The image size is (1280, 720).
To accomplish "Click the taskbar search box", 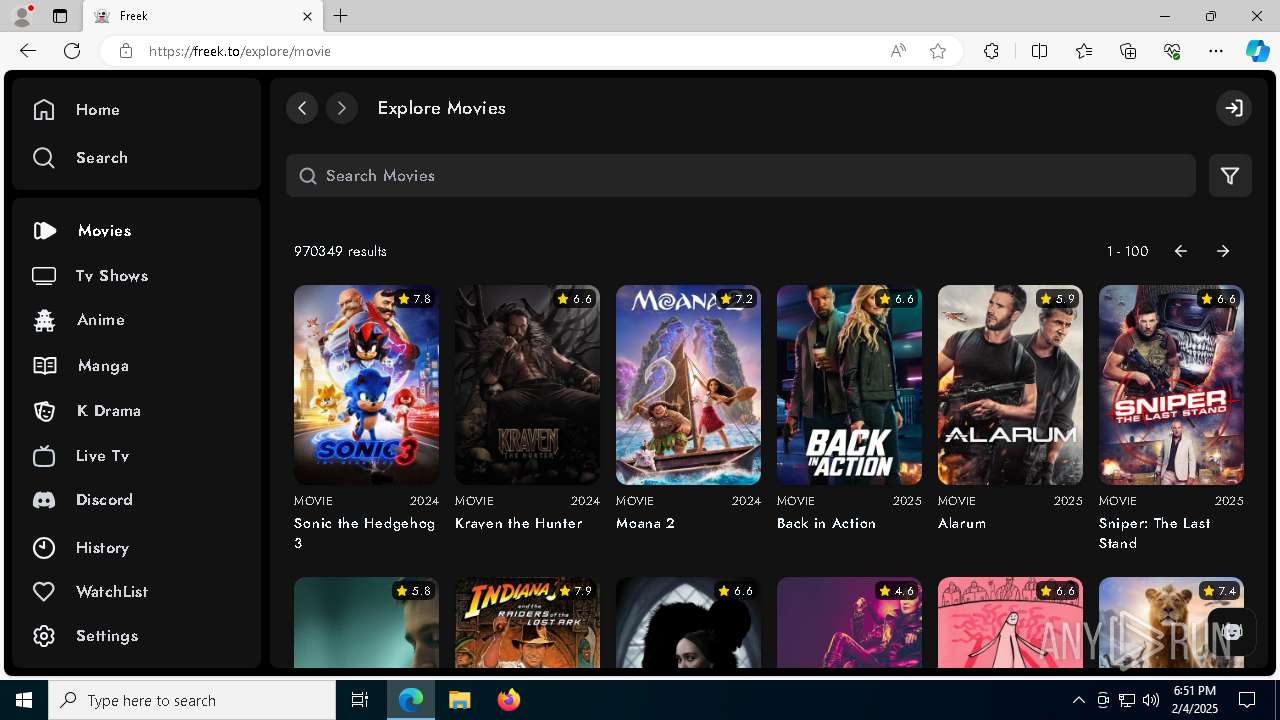I will pos(192,700).
